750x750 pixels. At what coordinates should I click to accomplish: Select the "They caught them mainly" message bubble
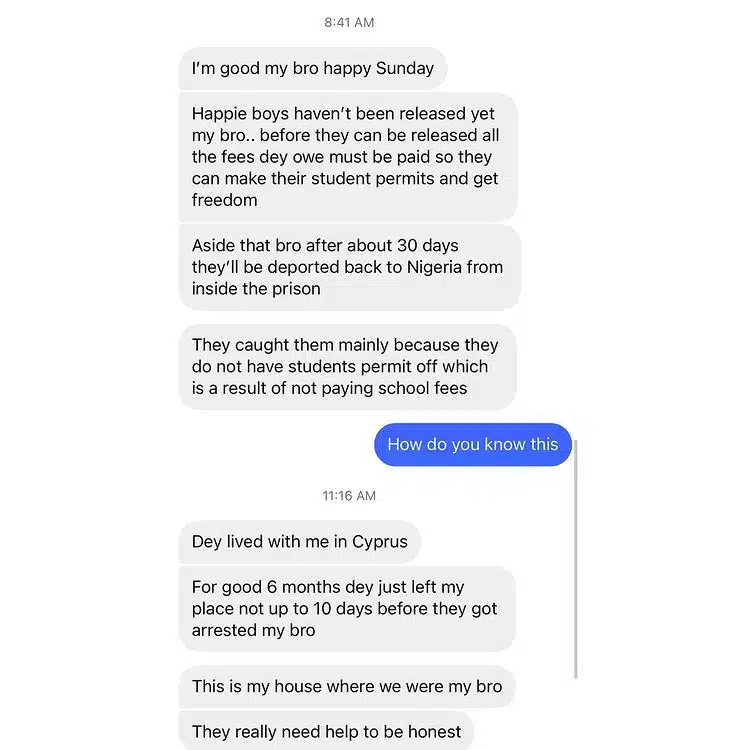pos(346,366)
